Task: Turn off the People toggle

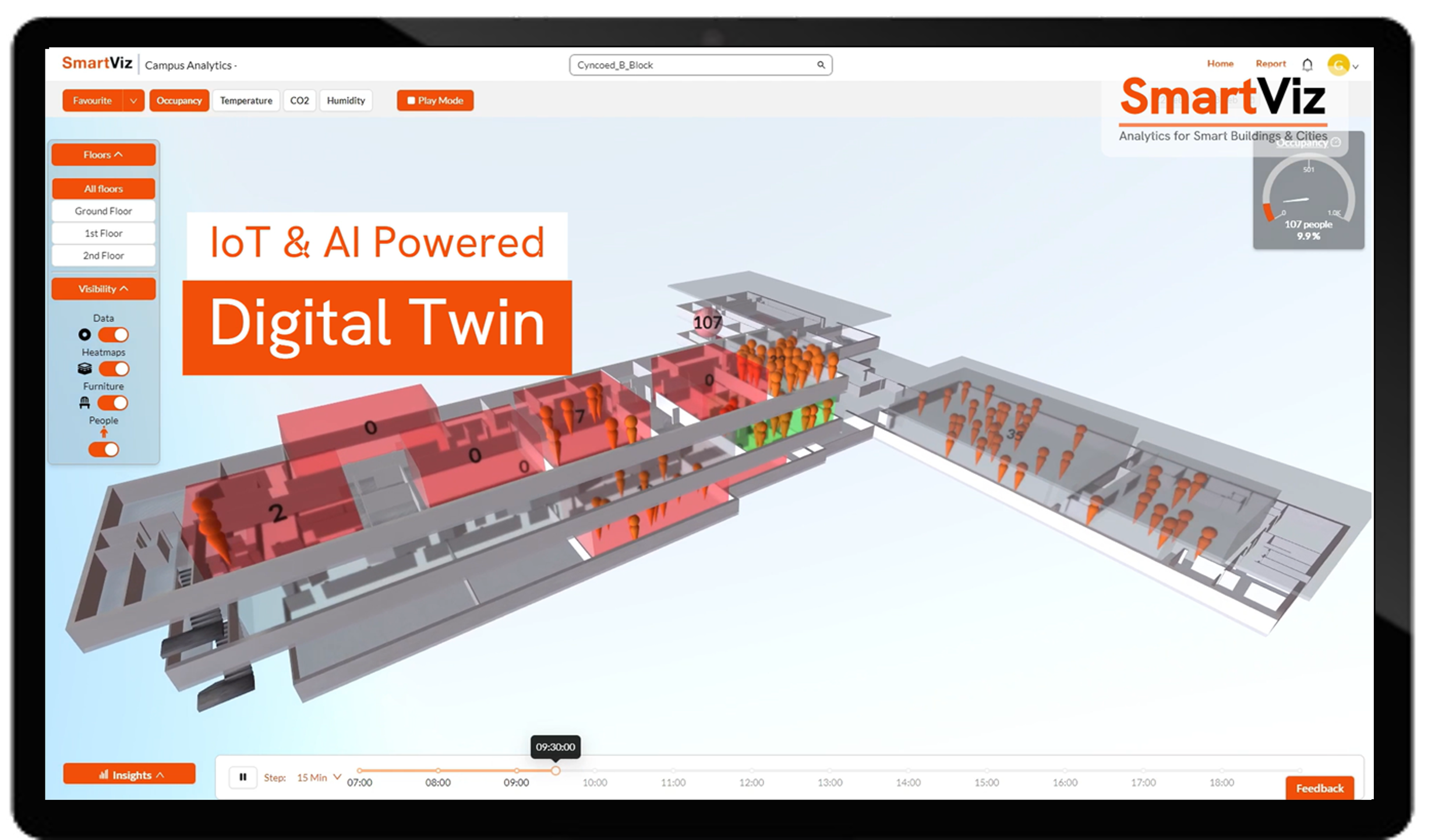Action: 103,449
